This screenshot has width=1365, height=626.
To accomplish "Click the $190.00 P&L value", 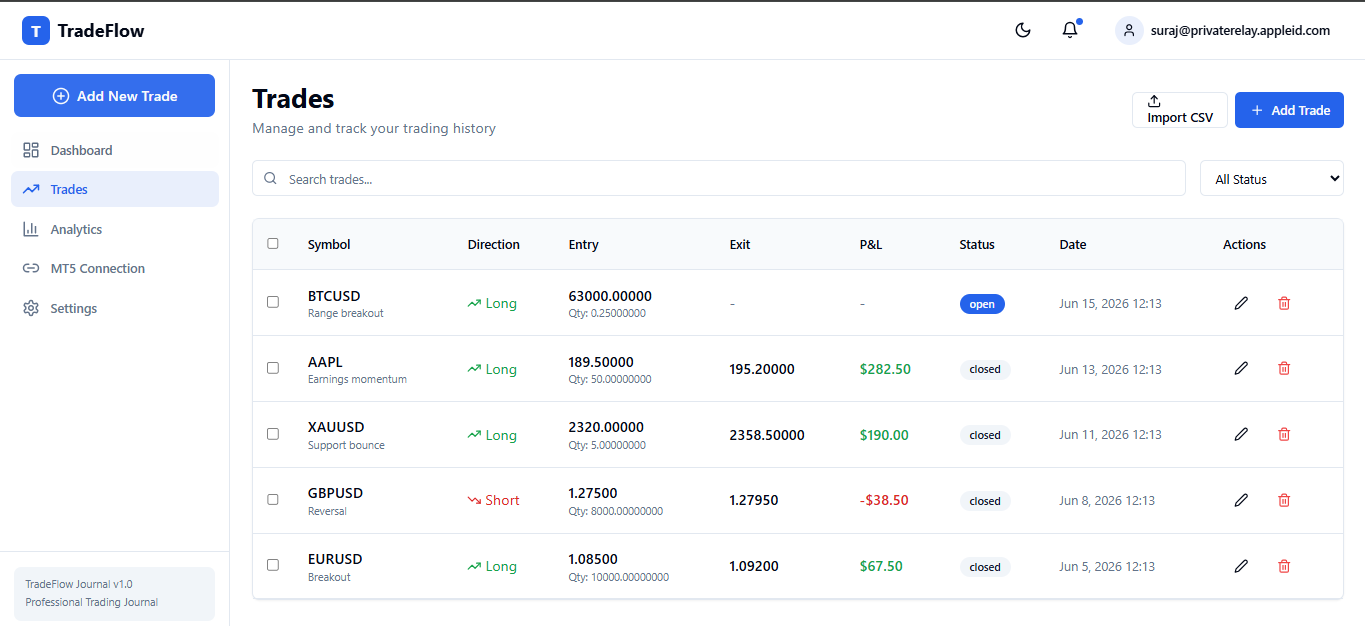I will click(884, 435).
